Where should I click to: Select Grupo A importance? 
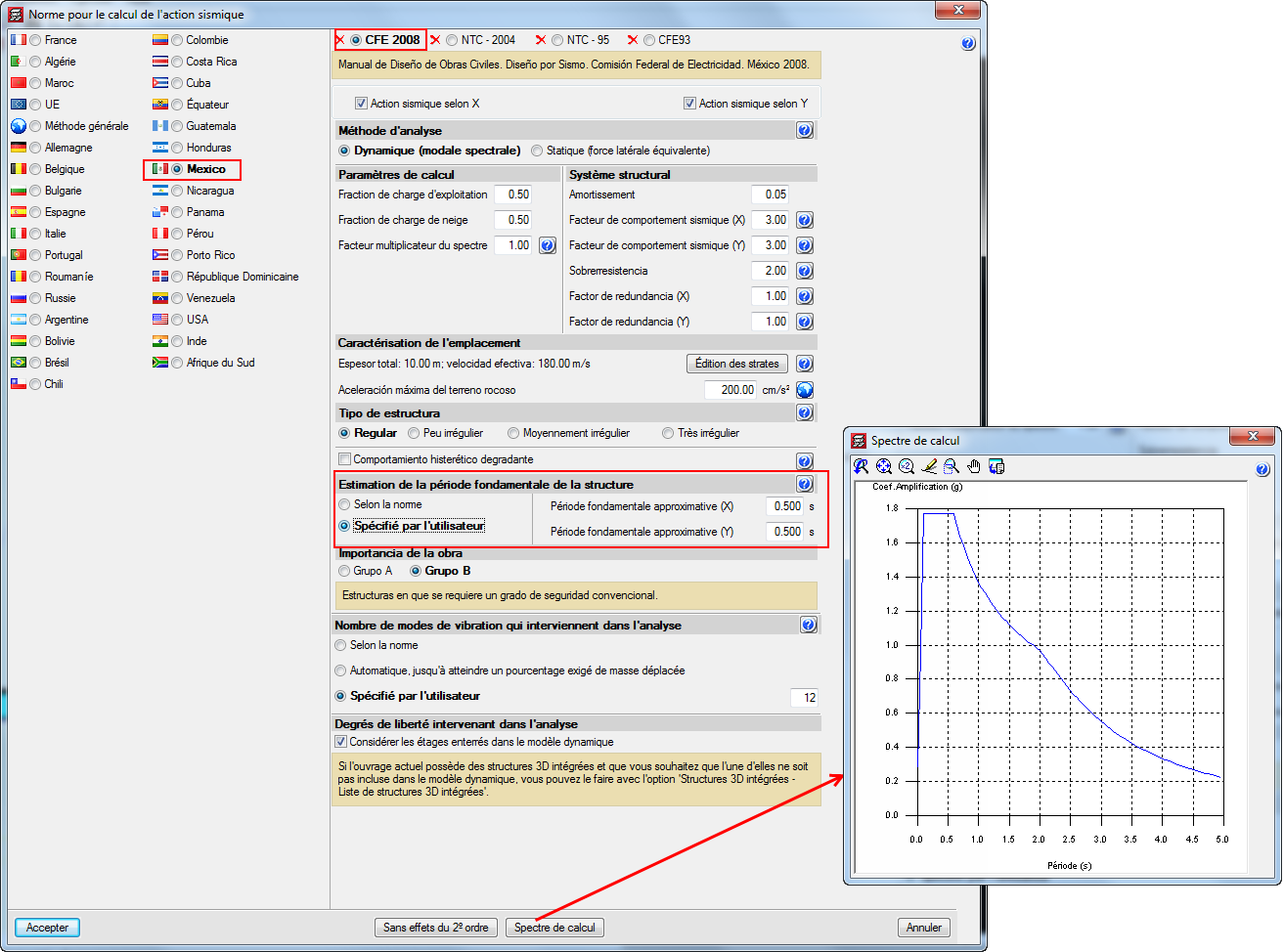click(x=344, y=571)
